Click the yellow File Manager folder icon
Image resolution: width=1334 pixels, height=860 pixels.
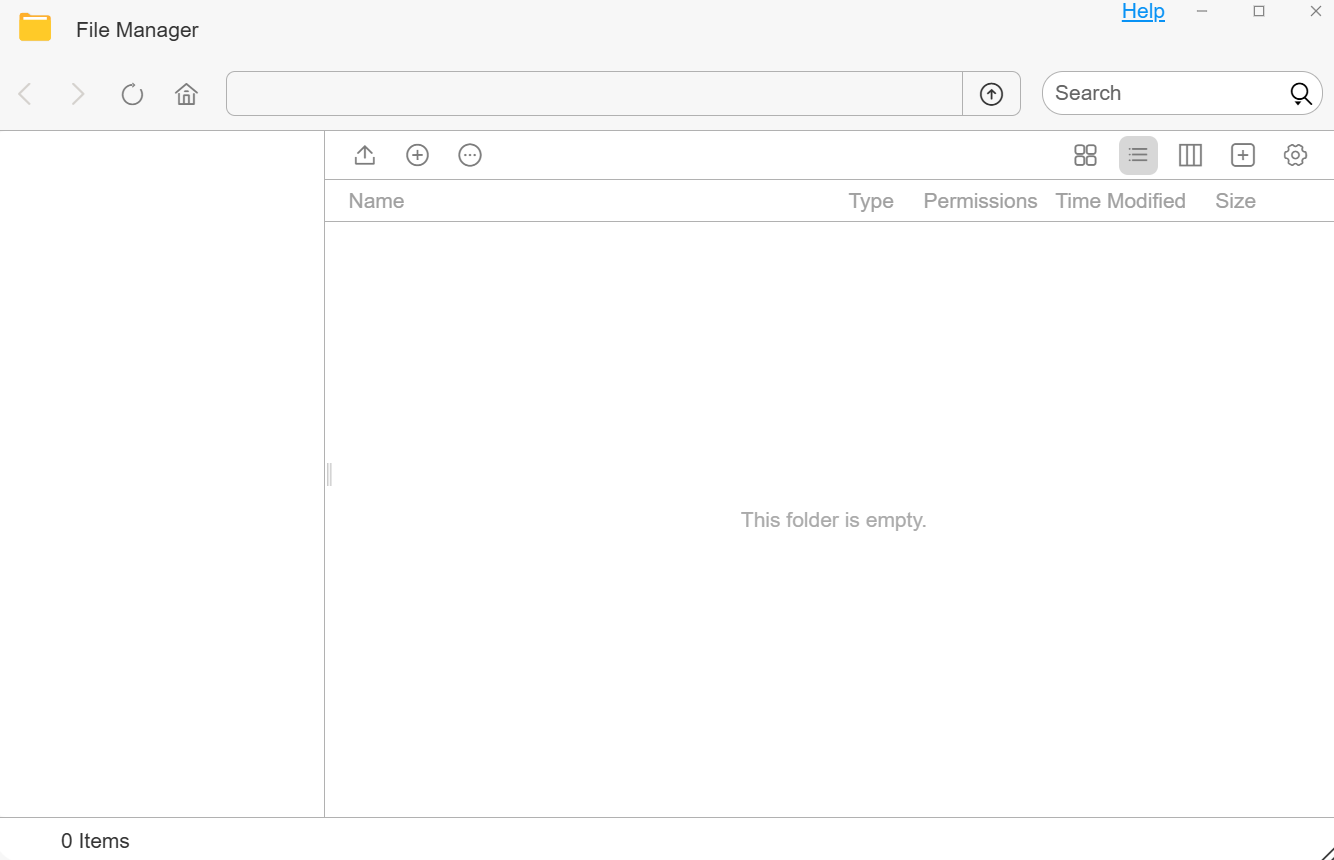[x=35, y=27]
